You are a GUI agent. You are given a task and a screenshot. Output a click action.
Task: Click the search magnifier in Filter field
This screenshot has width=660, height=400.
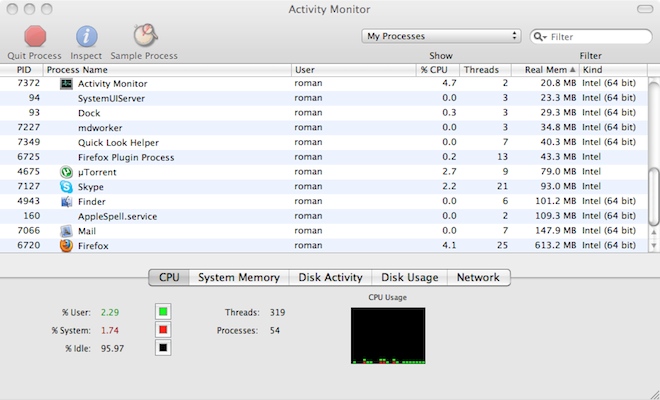[x=540, y=37]
